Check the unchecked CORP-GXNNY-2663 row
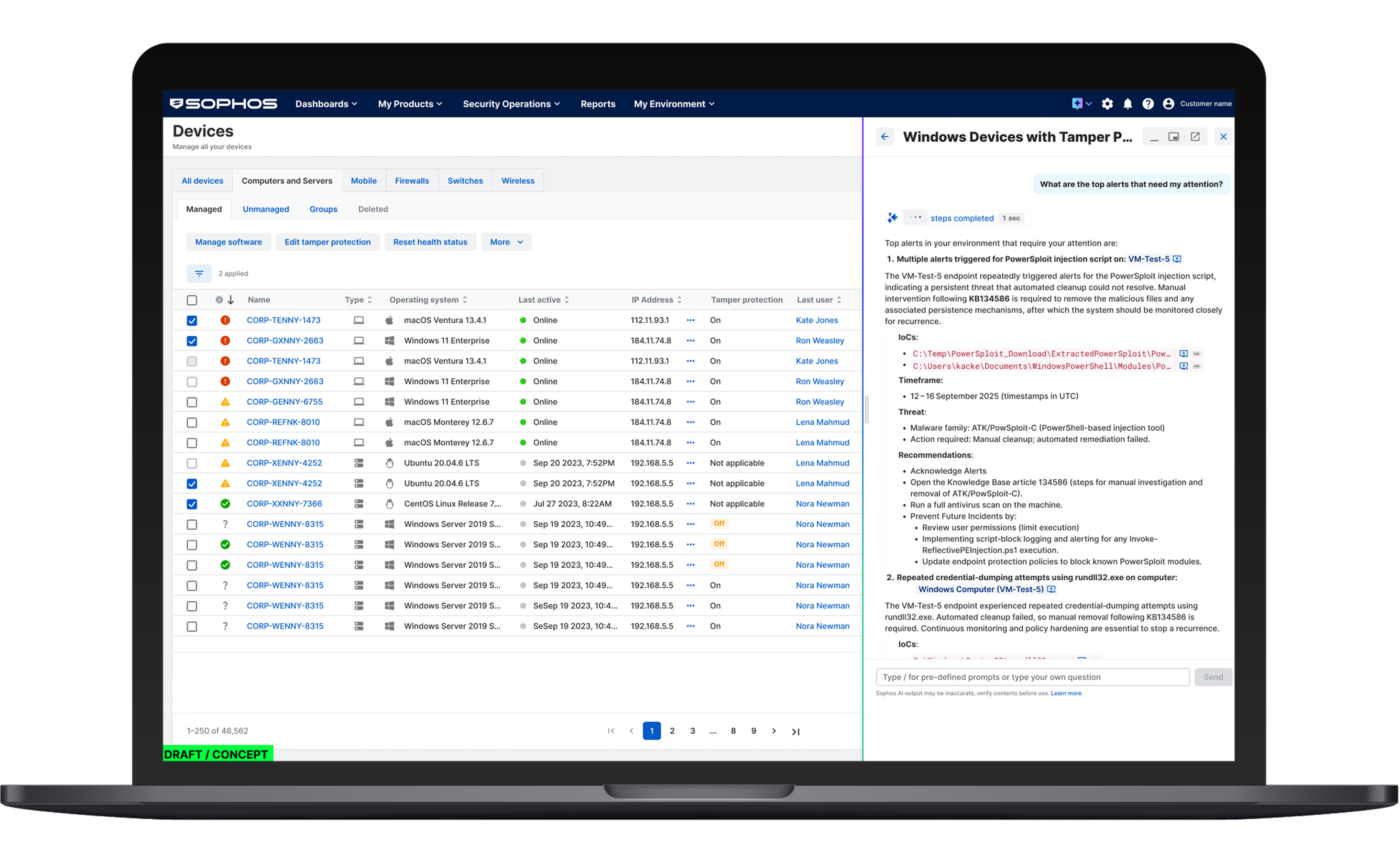Image resolution: width=1400 pixels, height=861 pixels. (192, 382)
